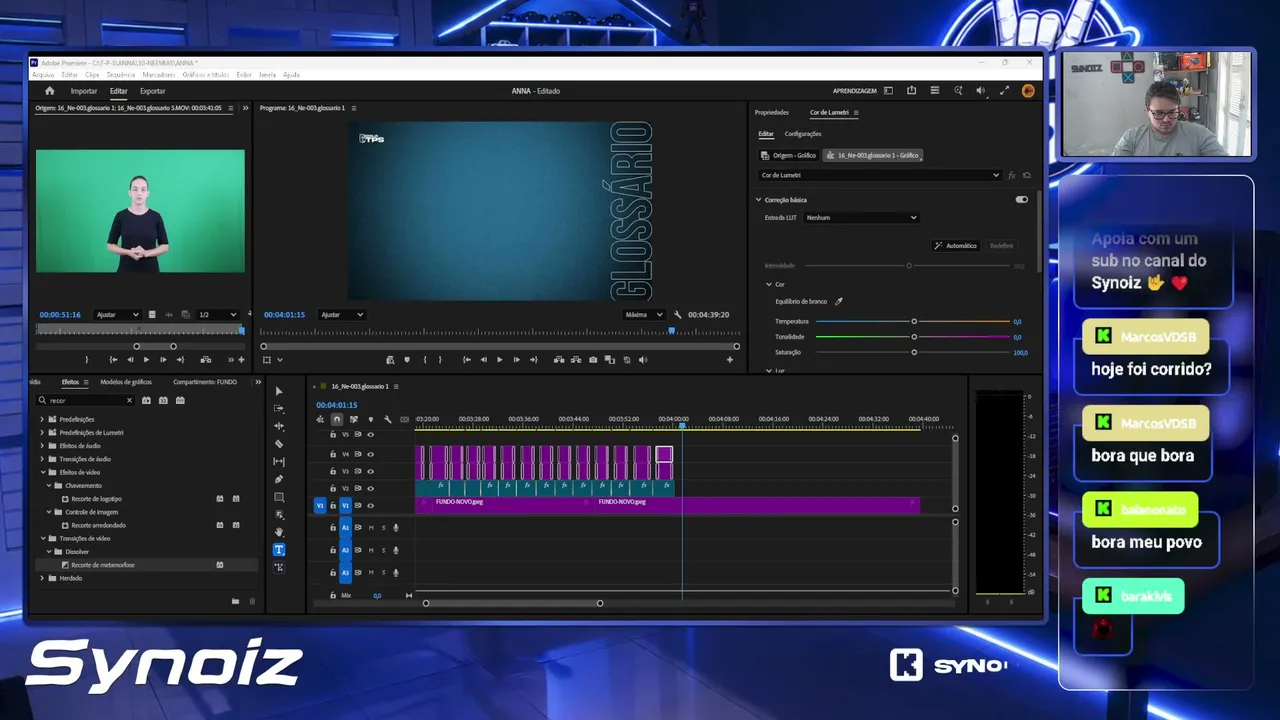1280x720 pixels.
Task: Open the Propriedades panel tab
Action: pyautogui.click(x=772, y=113)
